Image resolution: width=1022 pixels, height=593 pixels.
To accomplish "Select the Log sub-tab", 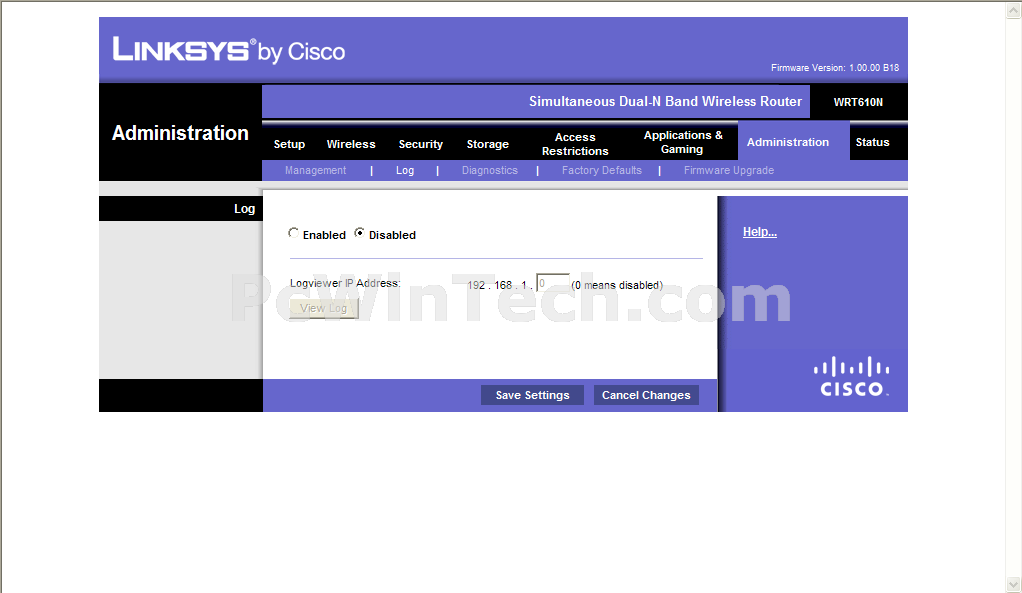I will tap(405, 170).
